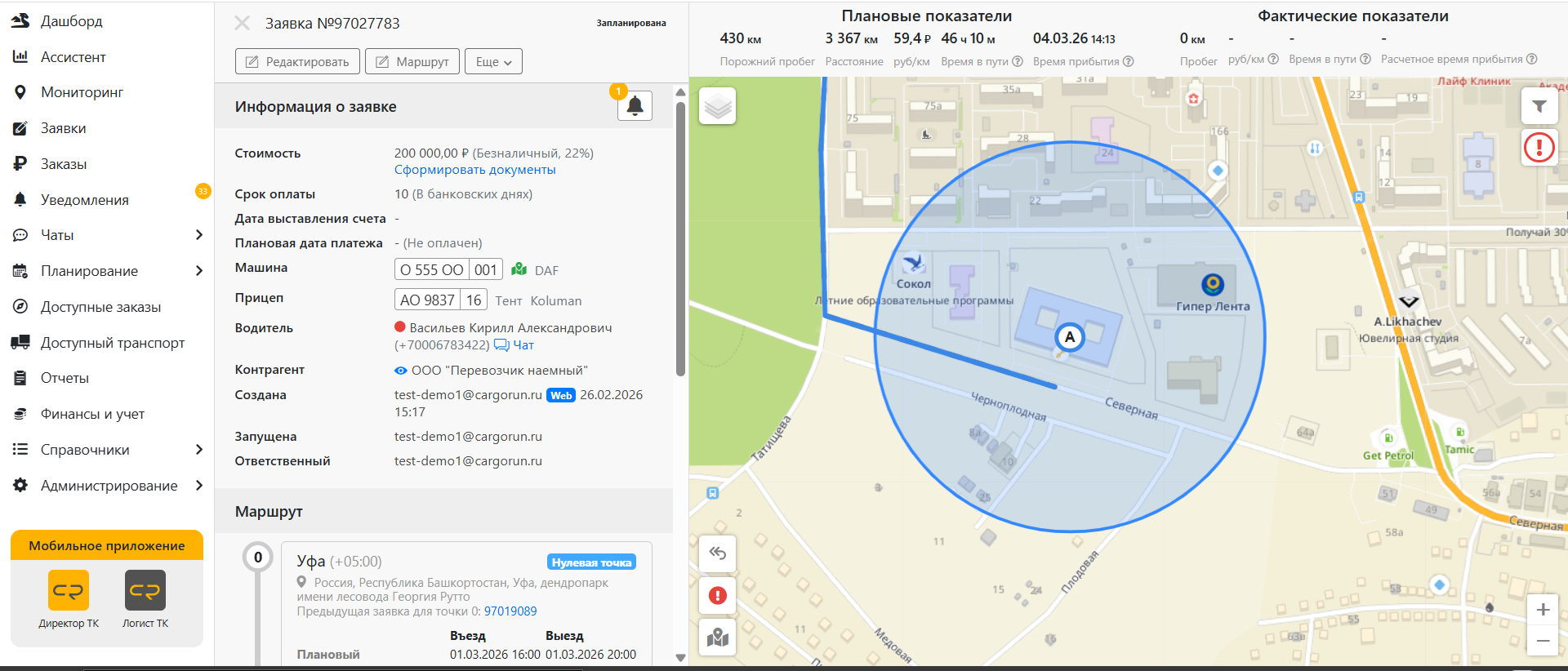Open previous request link 97019089

coord(510,611)
